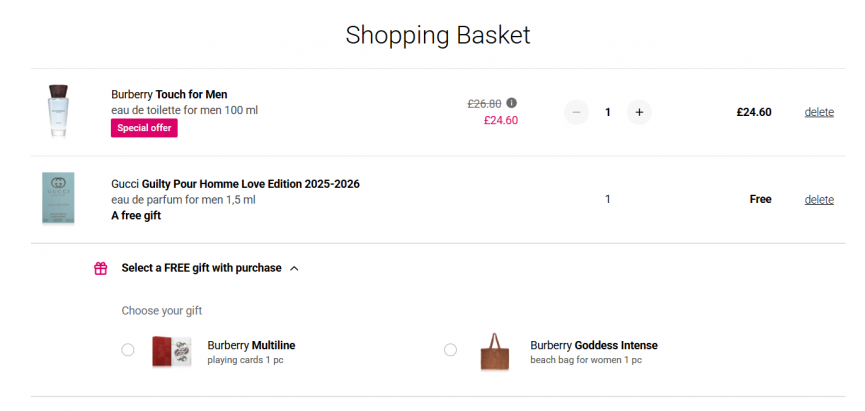The width and height of the screenshot is (865, 411).
Task: Click the pink gift icon
Action: click(x=100, y=268)
